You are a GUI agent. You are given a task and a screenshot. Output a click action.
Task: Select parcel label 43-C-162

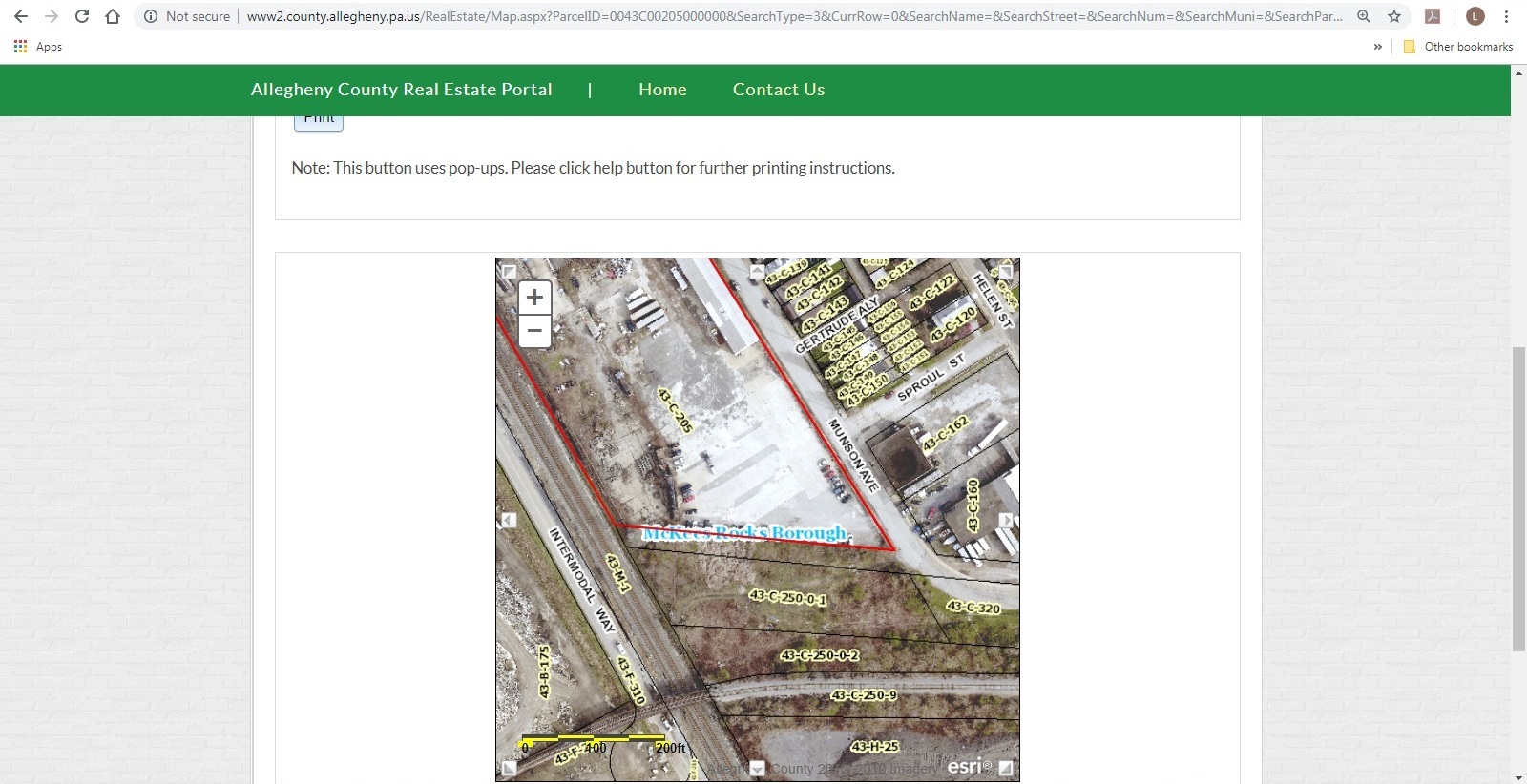pos(945,433)
